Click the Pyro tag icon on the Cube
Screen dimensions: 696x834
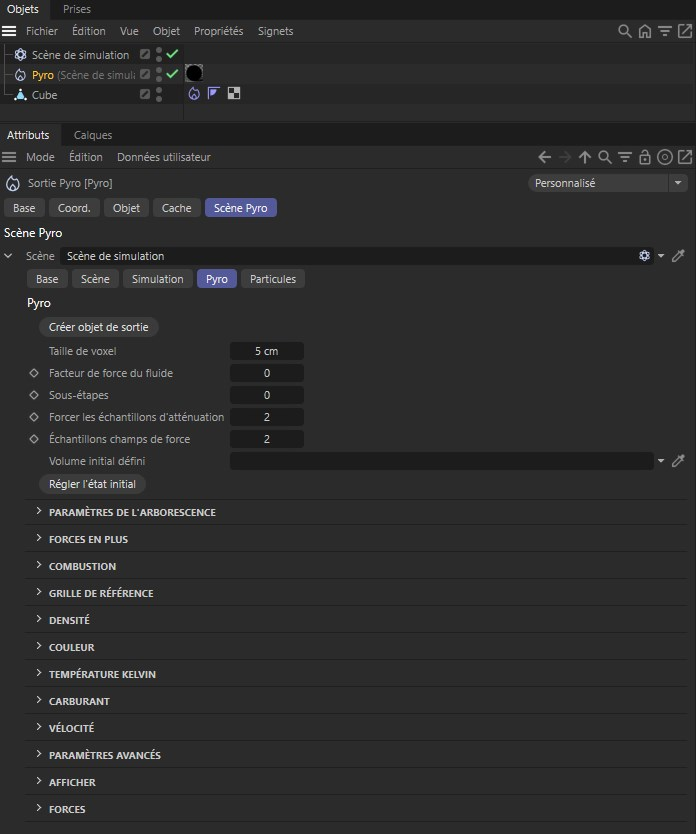pyautogui.click(x=194, y=94)
